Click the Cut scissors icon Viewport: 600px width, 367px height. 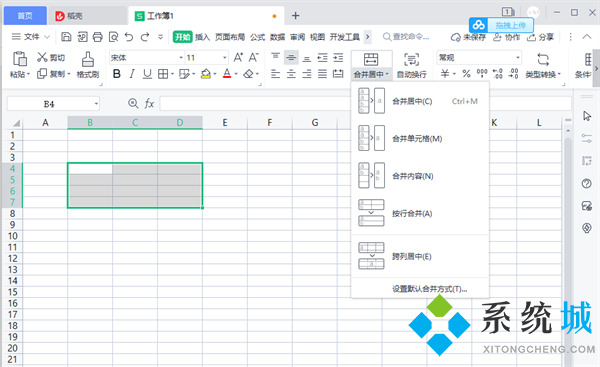point(42,57)
